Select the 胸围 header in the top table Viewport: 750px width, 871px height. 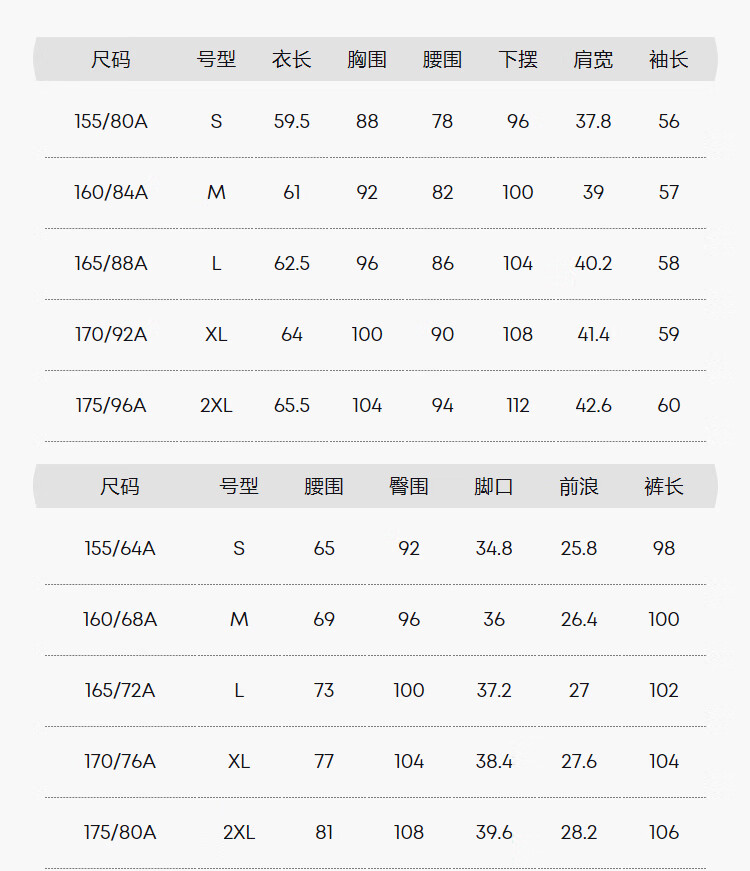pyautogui.click(x=367, y=60)
